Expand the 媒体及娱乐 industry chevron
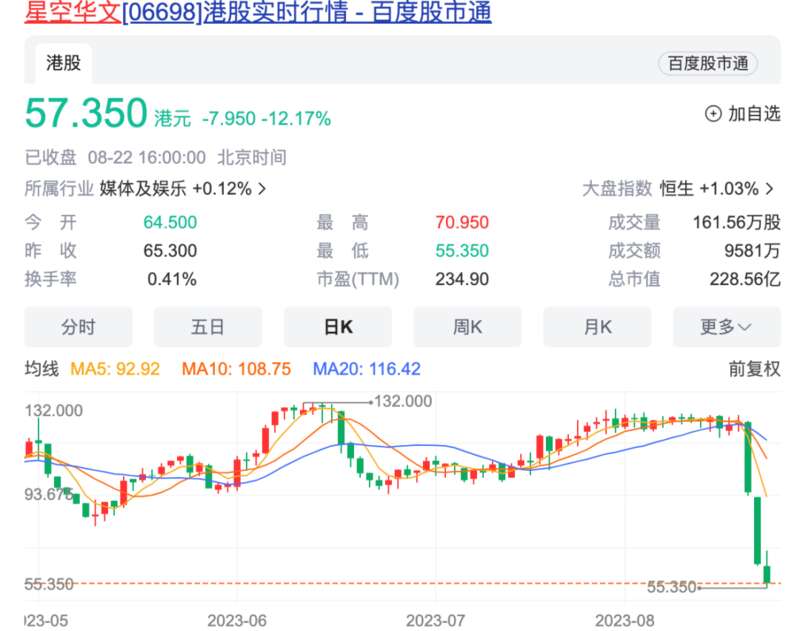The height and width of the screenshot is (631, 800). click(262, 188)
